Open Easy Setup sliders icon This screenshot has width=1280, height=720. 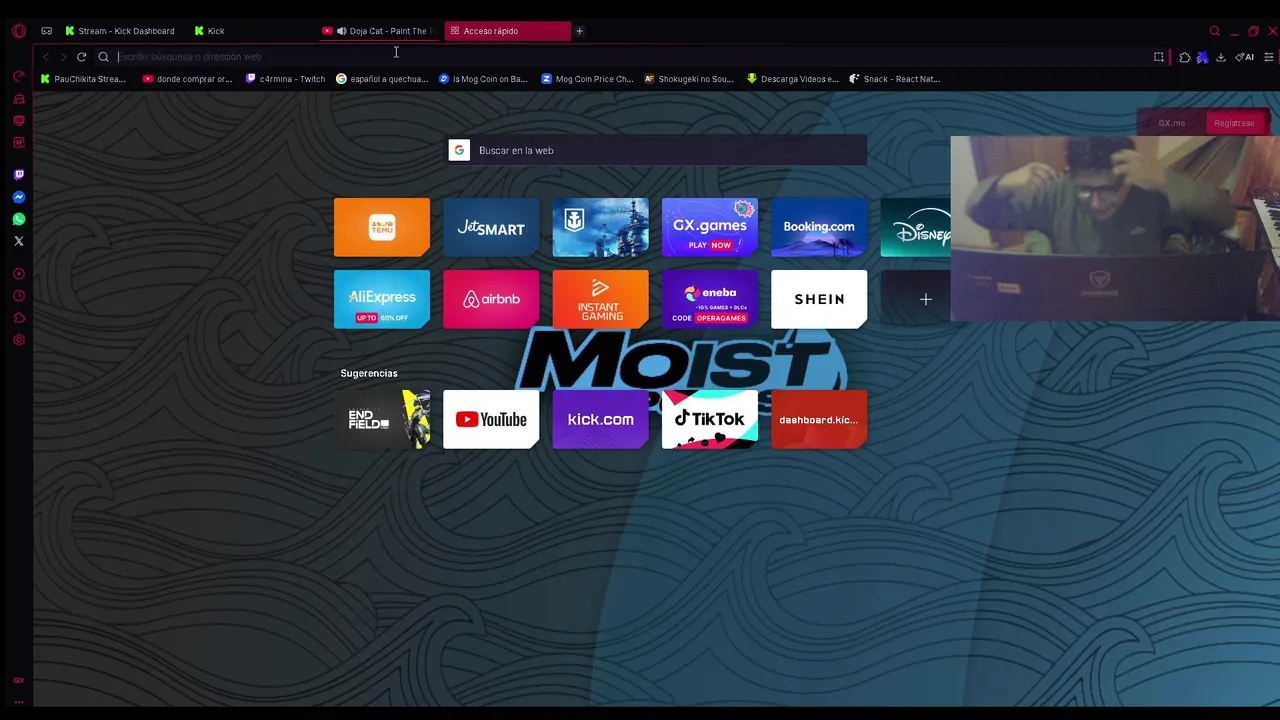tap(1269, 57)
